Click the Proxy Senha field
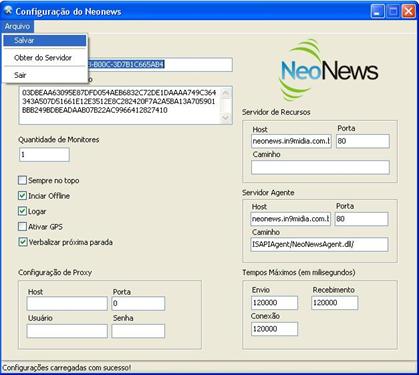The height and width of the screenshot is (375, 419). tap(138, 331)
